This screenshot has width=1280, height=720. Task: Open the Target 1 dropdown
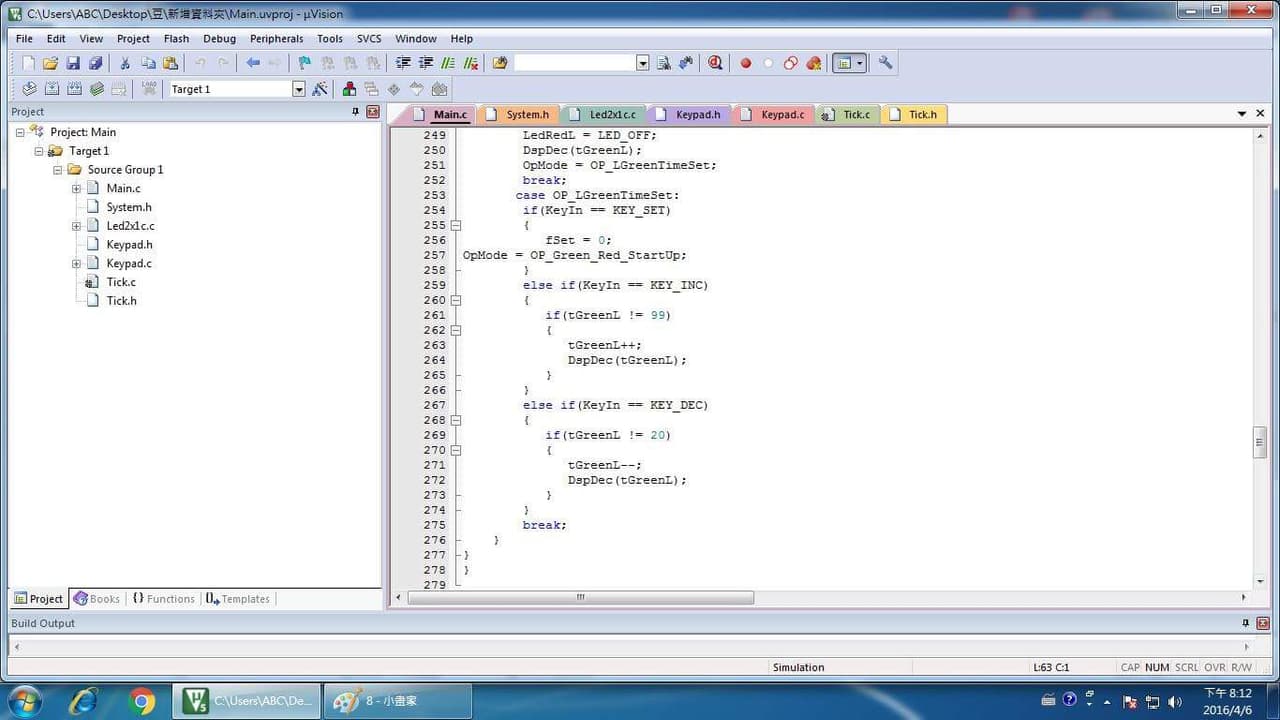pyautogui.click(x=298, y=89)
